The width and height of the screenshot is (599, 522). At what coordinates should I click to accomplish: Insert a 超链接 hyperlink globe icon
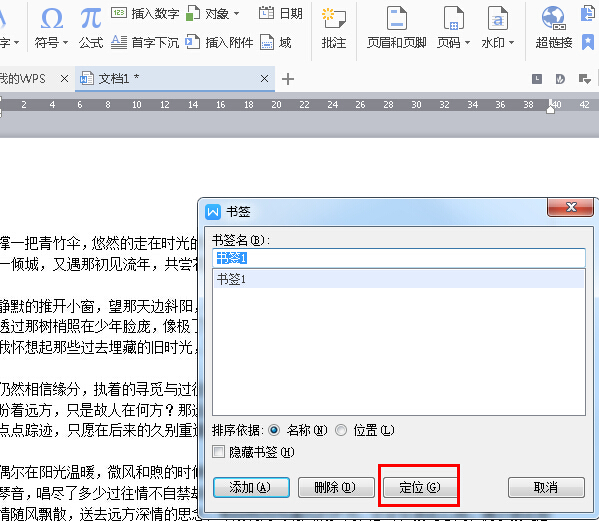(x=554, y=18)
